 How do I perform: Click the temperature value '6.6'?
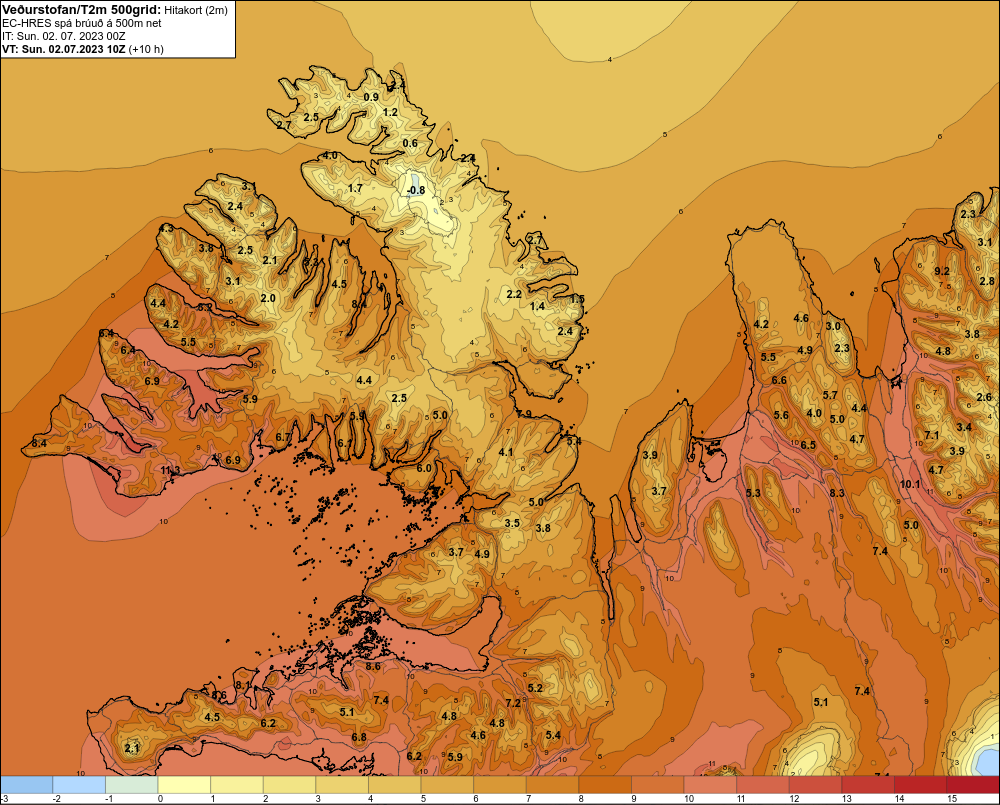coord(779,380)
